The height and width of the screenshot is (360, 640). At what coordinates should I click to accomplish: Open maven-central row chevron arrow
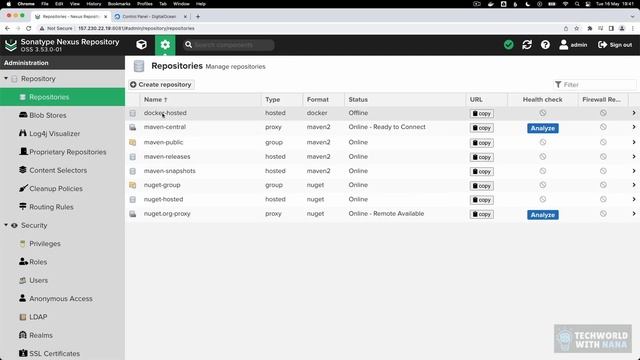click(633, 127)
